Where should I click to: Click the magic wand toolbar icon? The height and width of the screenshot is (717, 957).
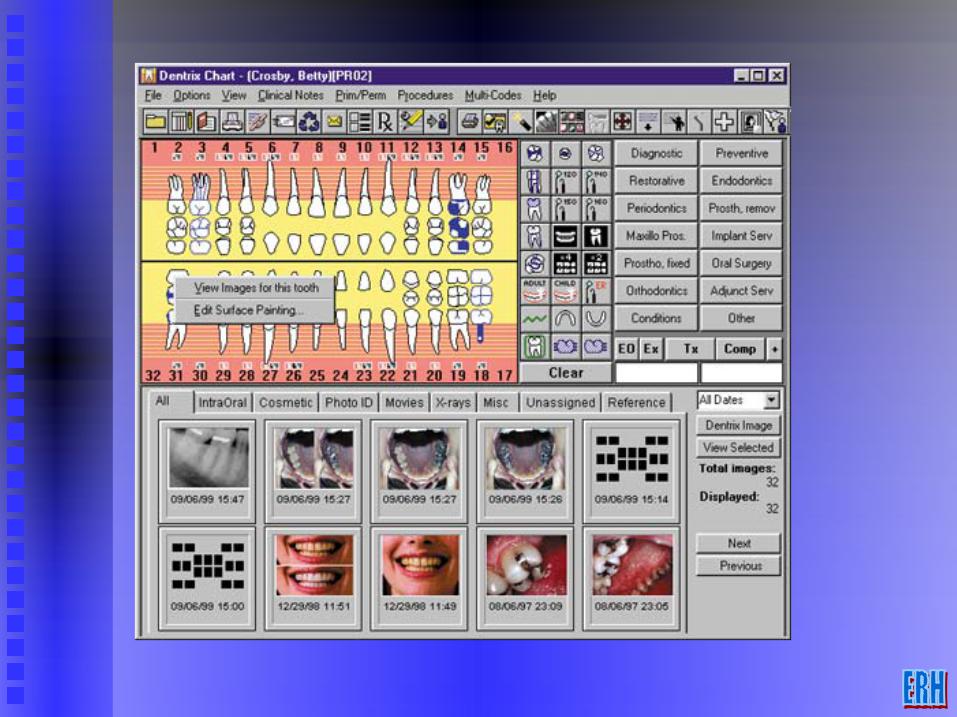click(x=521, y=121)
